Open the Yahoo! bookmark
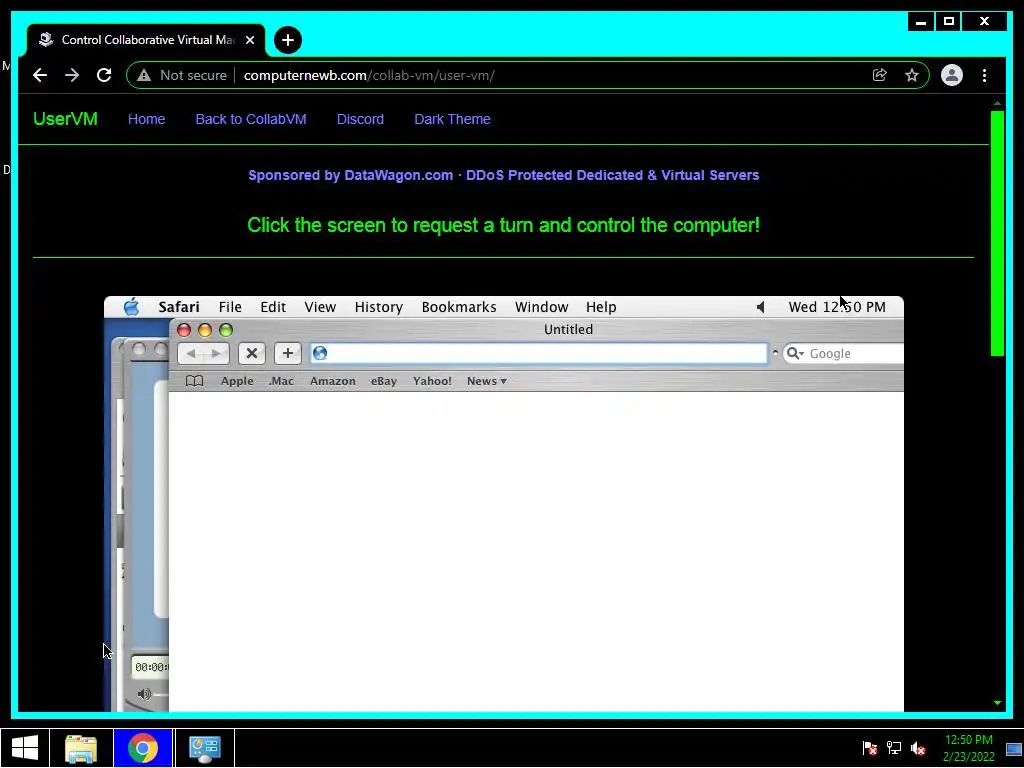This screenshot has height=768, width=1024. click(432, 381)
